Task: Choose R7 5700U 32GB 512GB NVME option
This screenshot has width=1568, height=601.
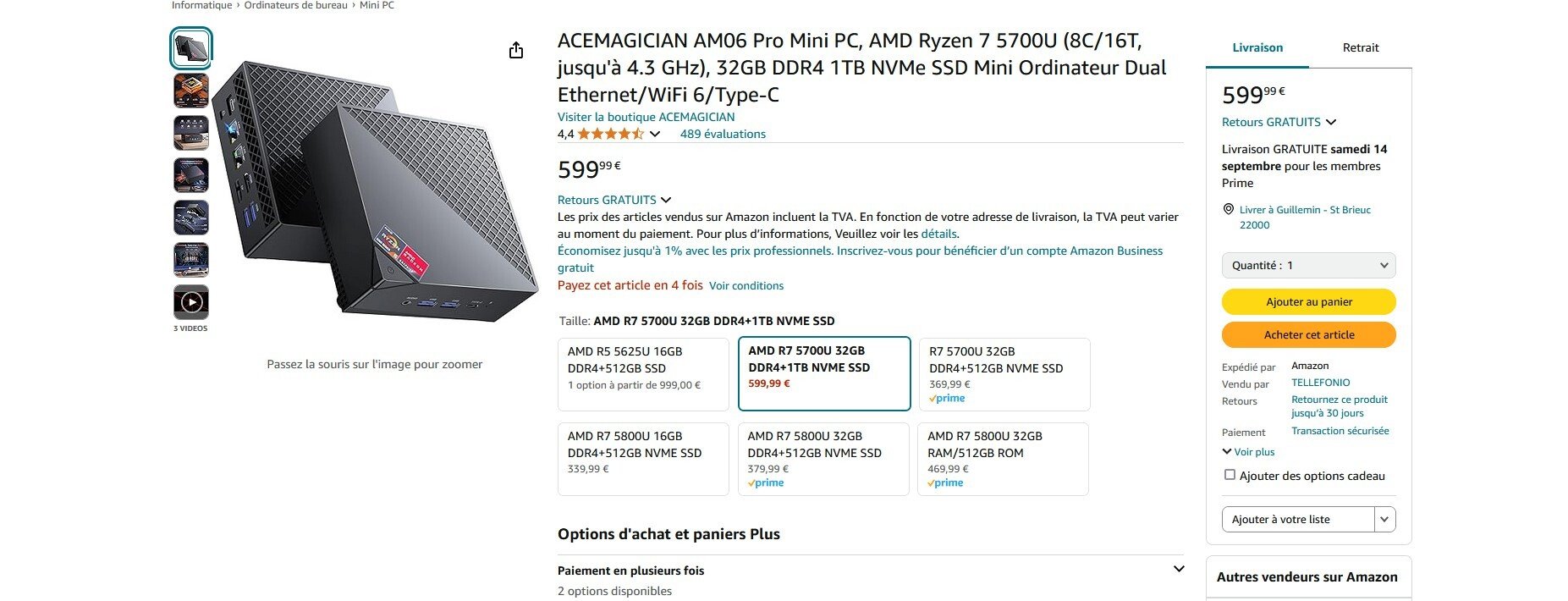Action: [x=1004, y=373]
